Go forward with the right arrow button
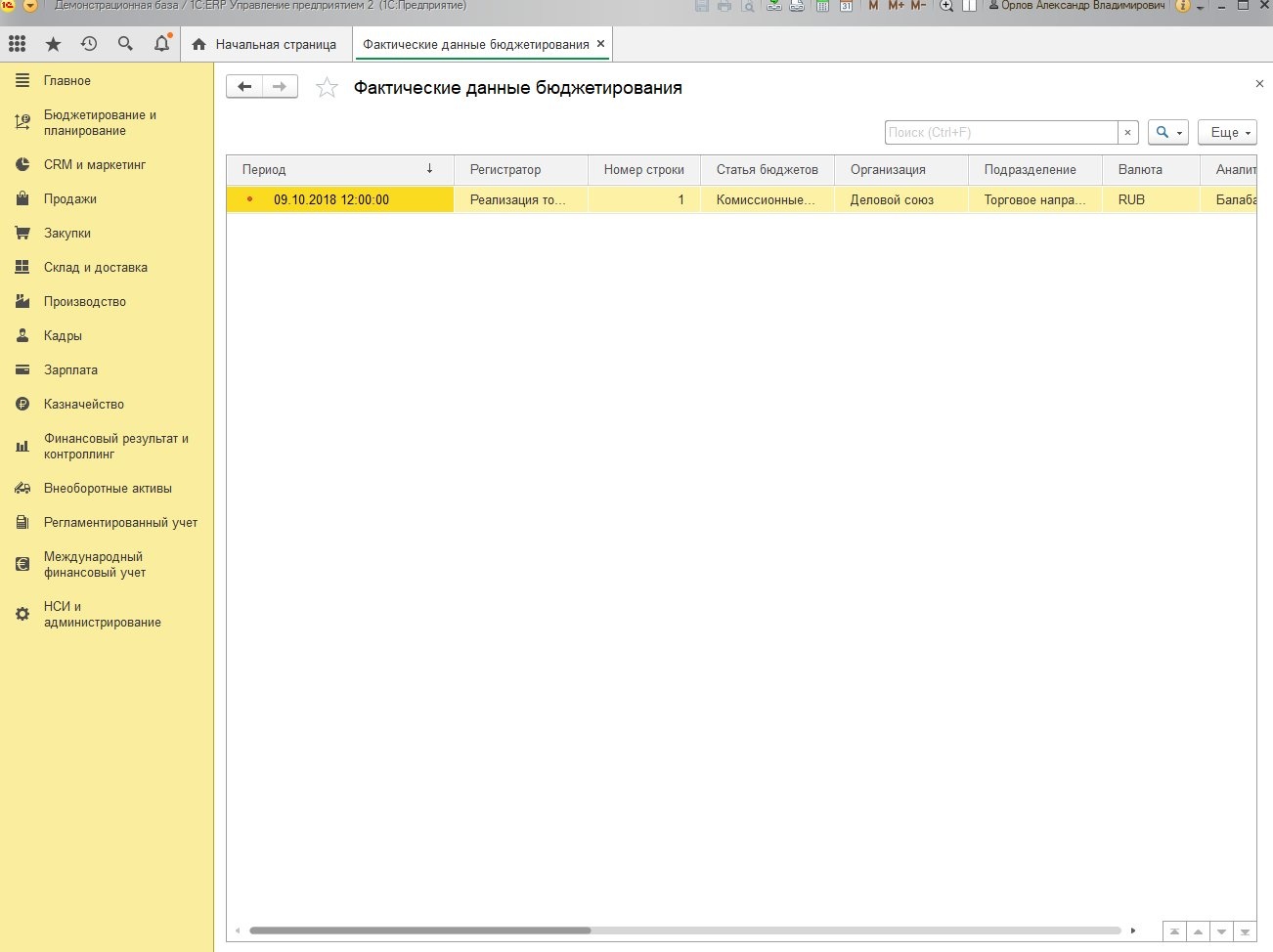 coord(280,87)
